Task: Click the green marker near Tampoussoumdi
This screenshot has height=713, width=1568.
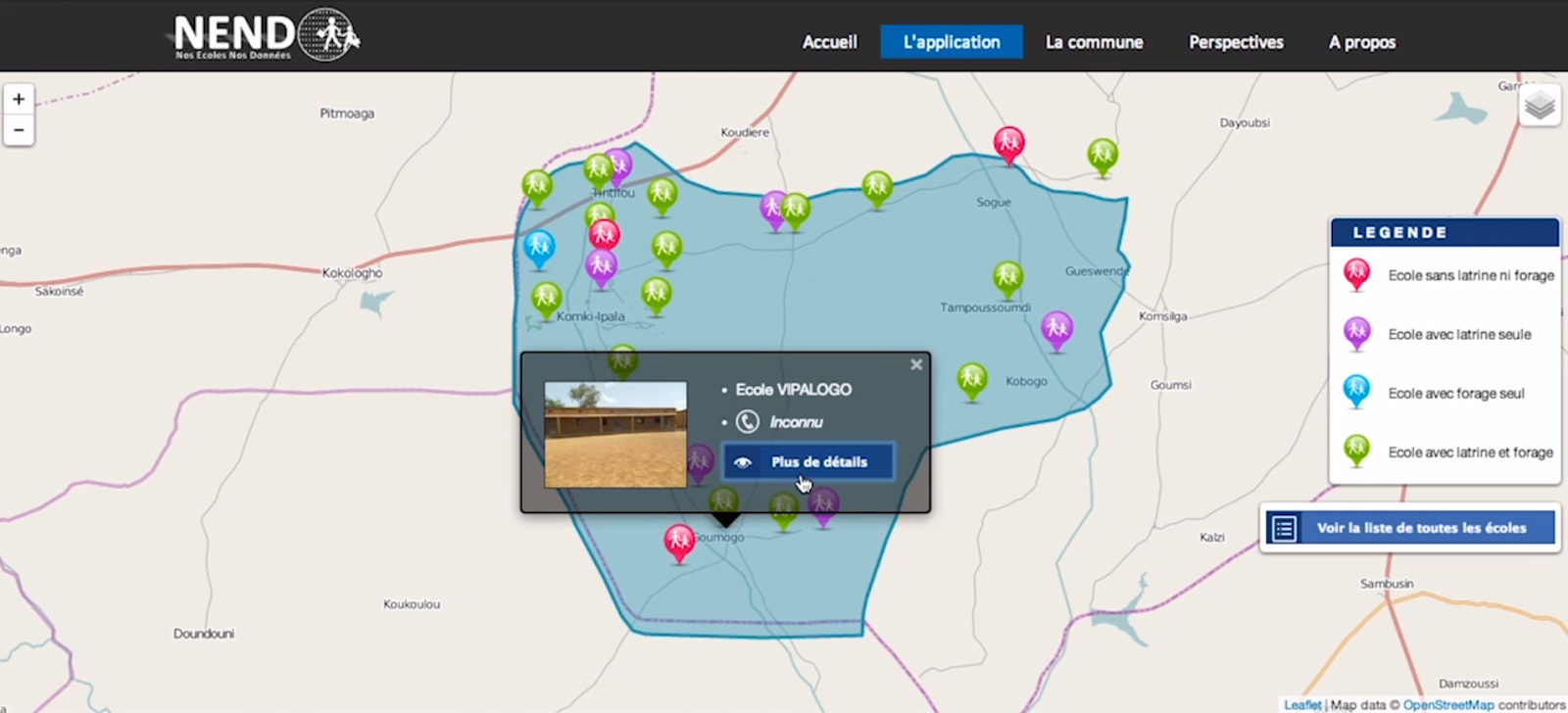Action: 1007,277
